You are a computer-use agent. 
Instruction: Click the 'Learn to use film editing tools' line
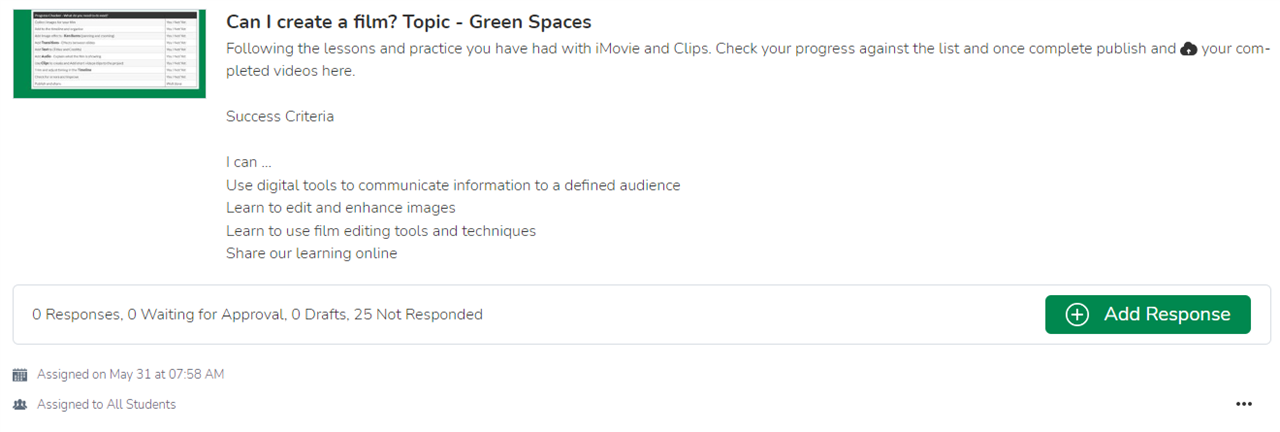381,231
